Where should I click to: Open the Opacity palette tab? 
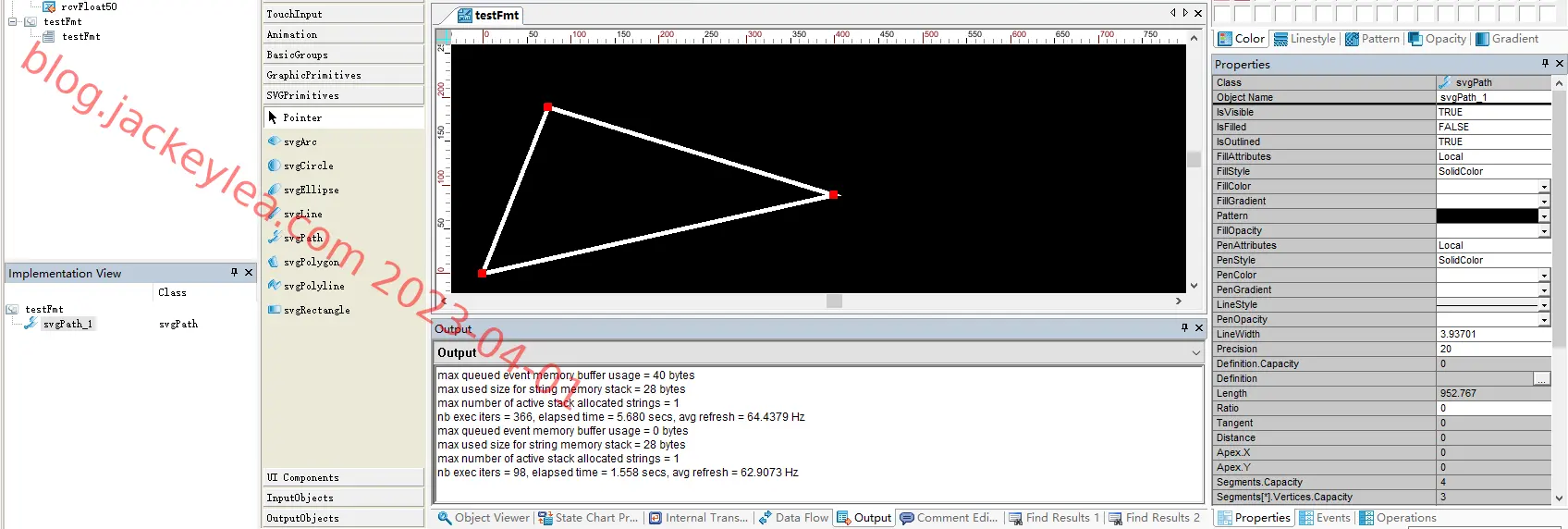(1438, 39)
